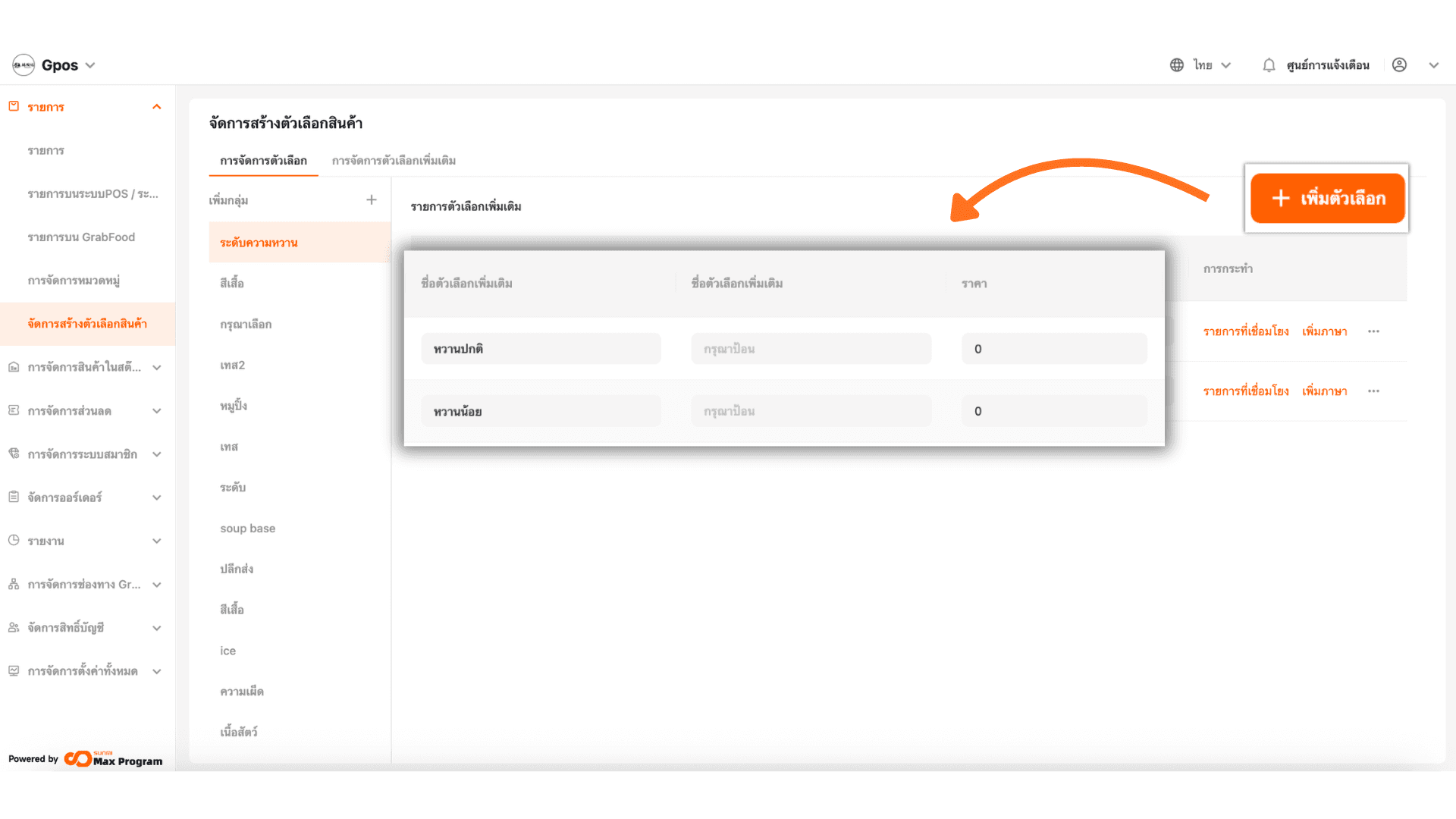This screenshot has width=1456, height=819.
Task: Click รายการที่เชื่อมโยง link in first row
Action: [1245, 331]
